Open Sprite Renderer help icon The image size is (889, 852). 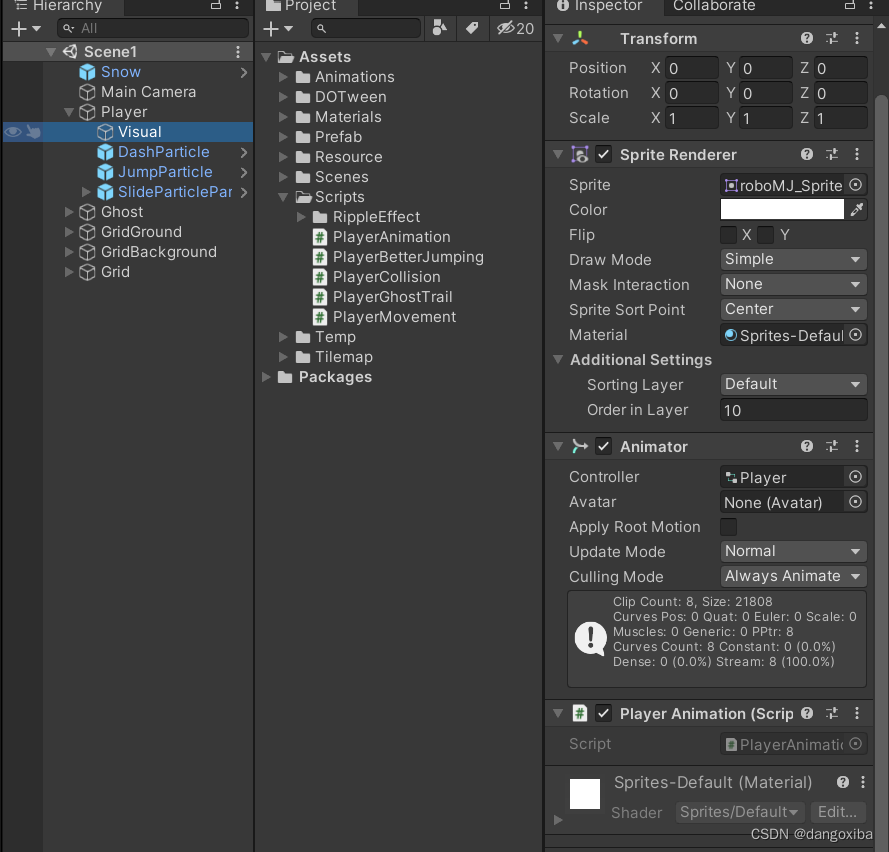point(807,154)
